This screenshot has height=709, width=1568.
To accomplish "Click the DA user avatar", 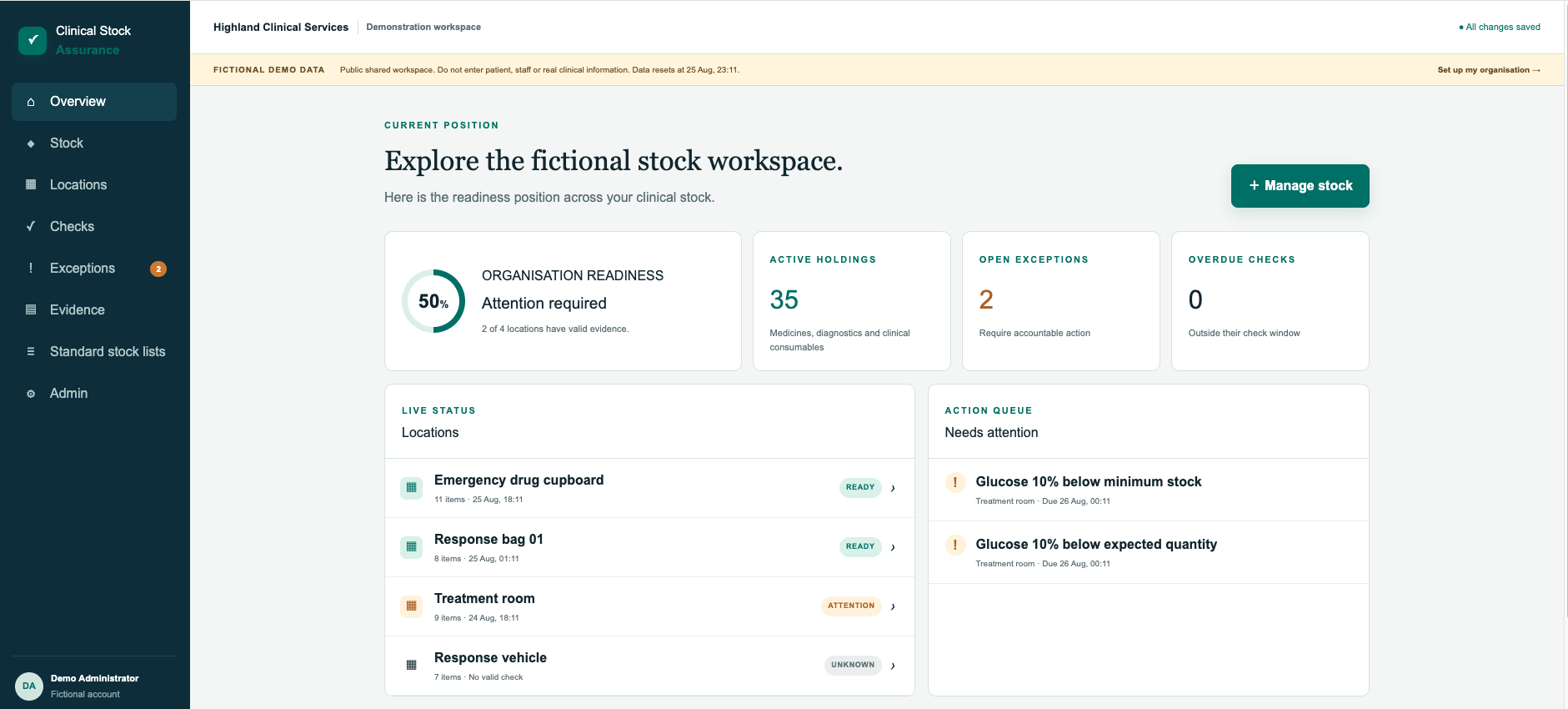I will 29,686.
